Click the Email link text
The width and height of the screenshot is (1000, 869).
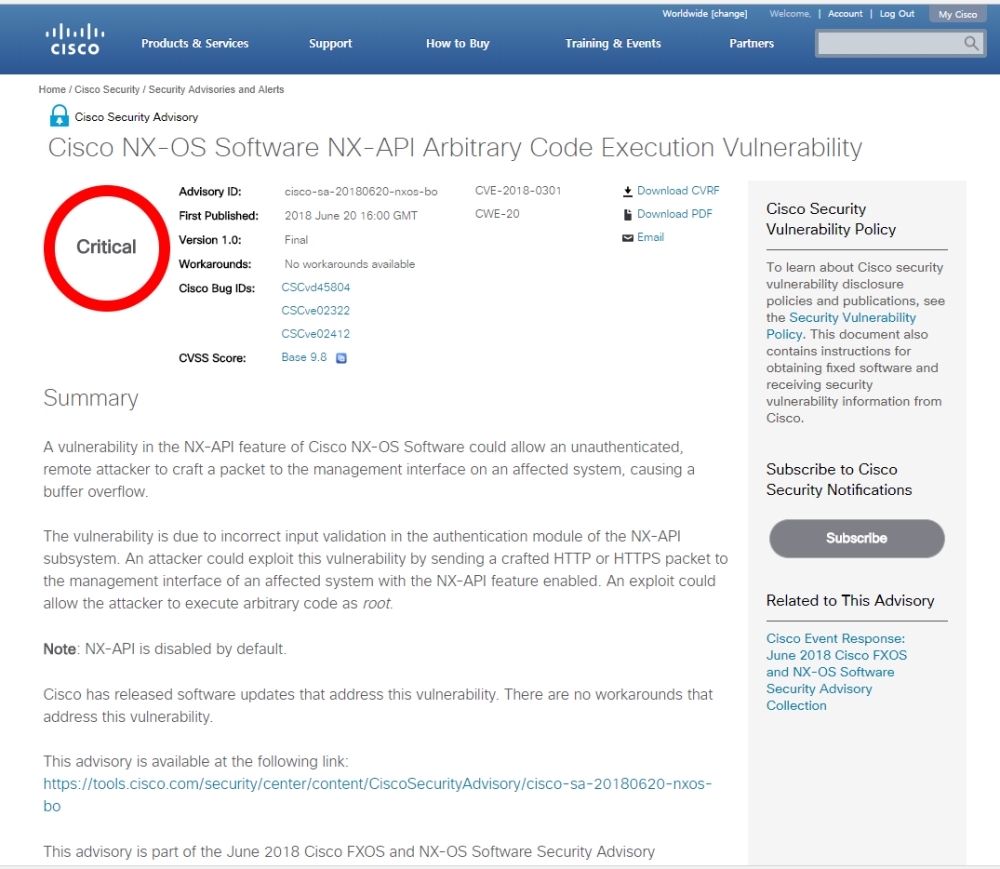(x=651, y=237)
